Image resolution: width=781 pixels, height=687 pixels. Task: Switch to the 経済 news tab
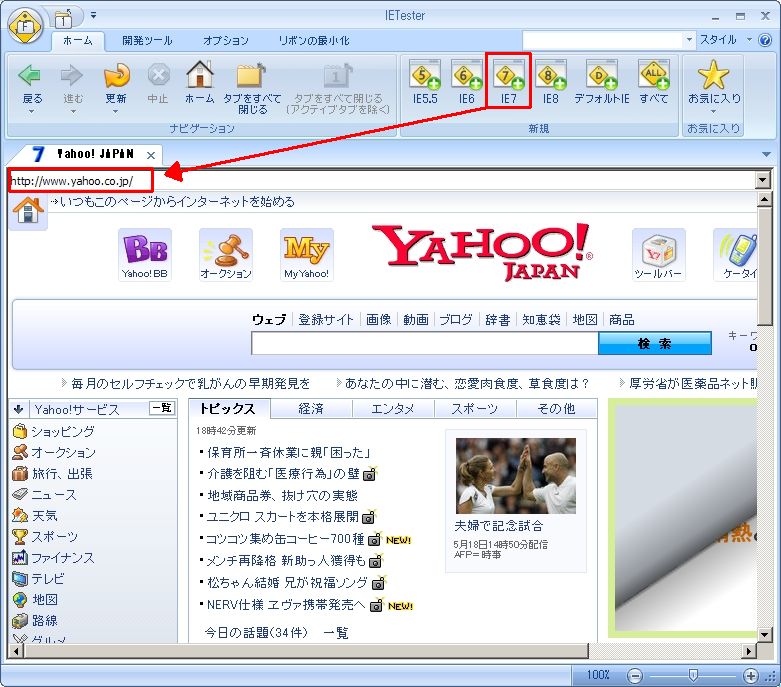(311, 409)
